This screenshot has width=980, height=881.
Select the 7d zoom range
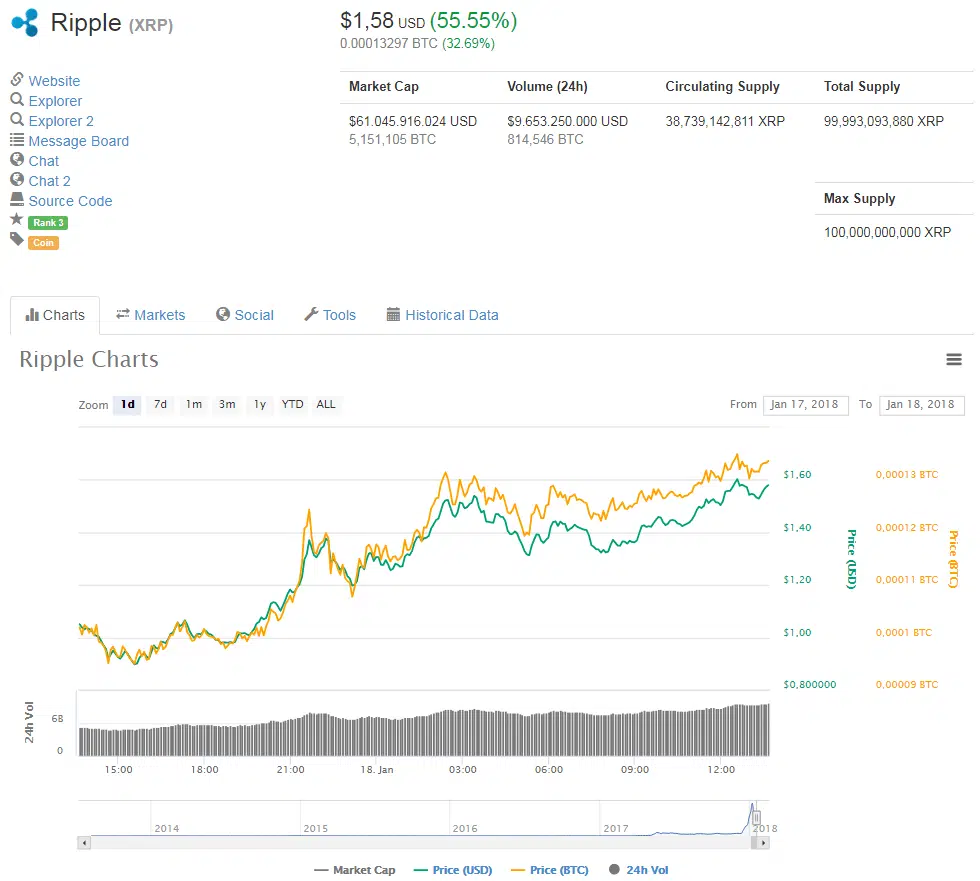161,404
